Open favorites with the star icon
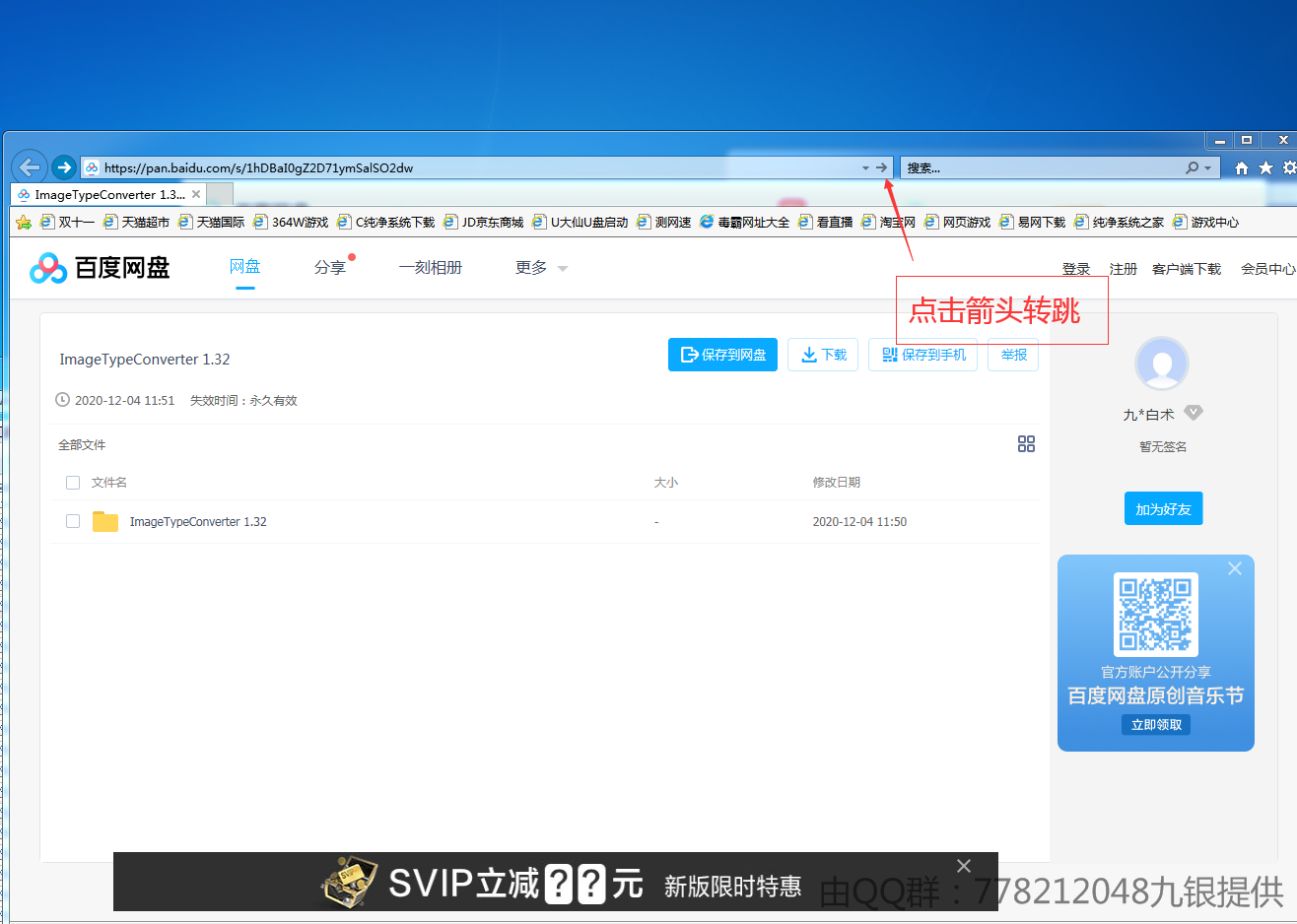 1265,168
